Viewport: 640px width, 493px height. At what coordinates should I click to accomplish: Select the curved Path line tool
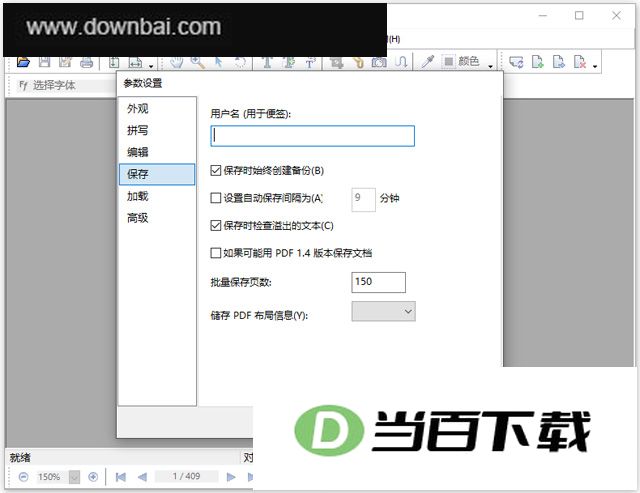401,62
